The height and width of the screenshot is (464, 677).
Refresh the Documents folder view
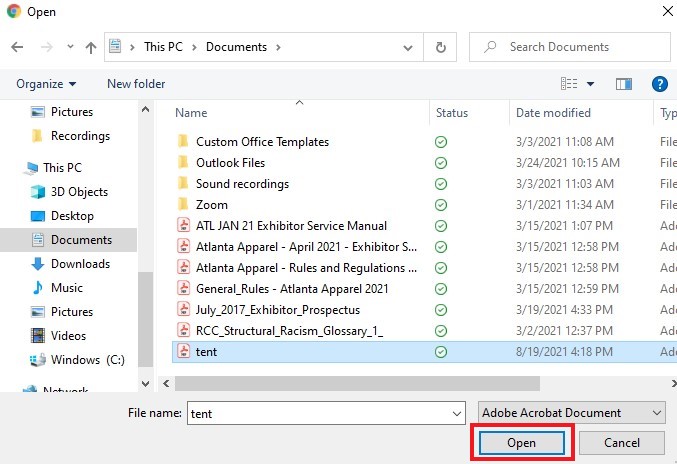click(440, 47)
